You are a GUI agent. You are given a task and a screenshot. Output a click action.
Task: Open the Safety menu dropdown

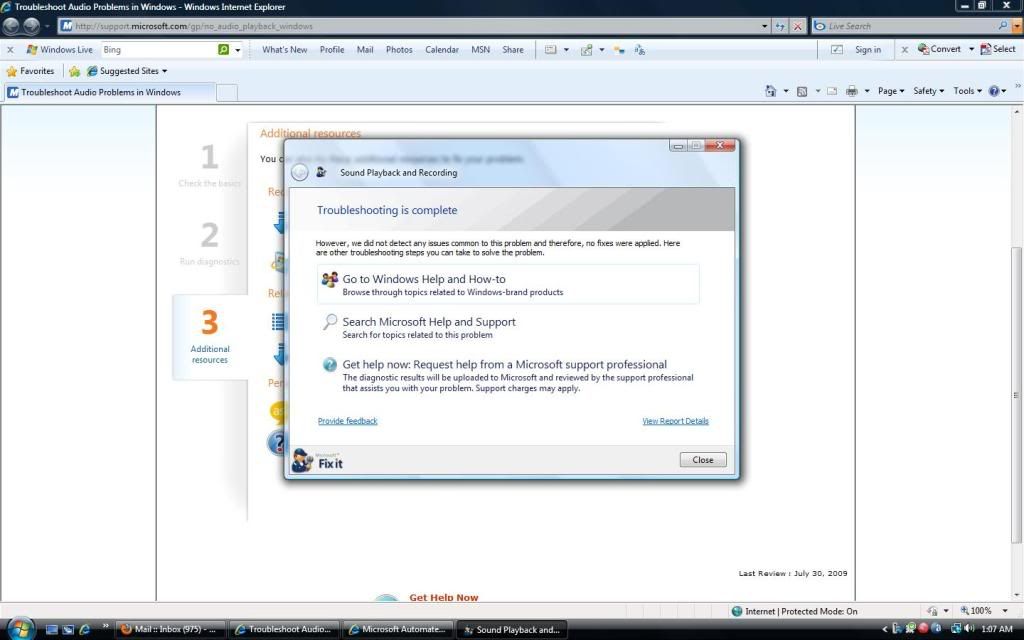click(929, 91)
